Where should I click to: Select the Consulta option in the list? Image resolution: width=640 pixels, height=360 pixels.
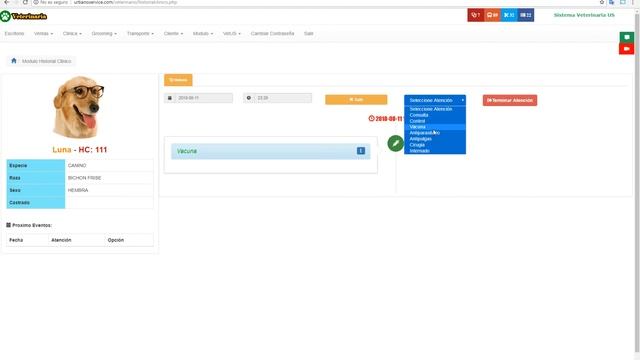coord(435,115)
